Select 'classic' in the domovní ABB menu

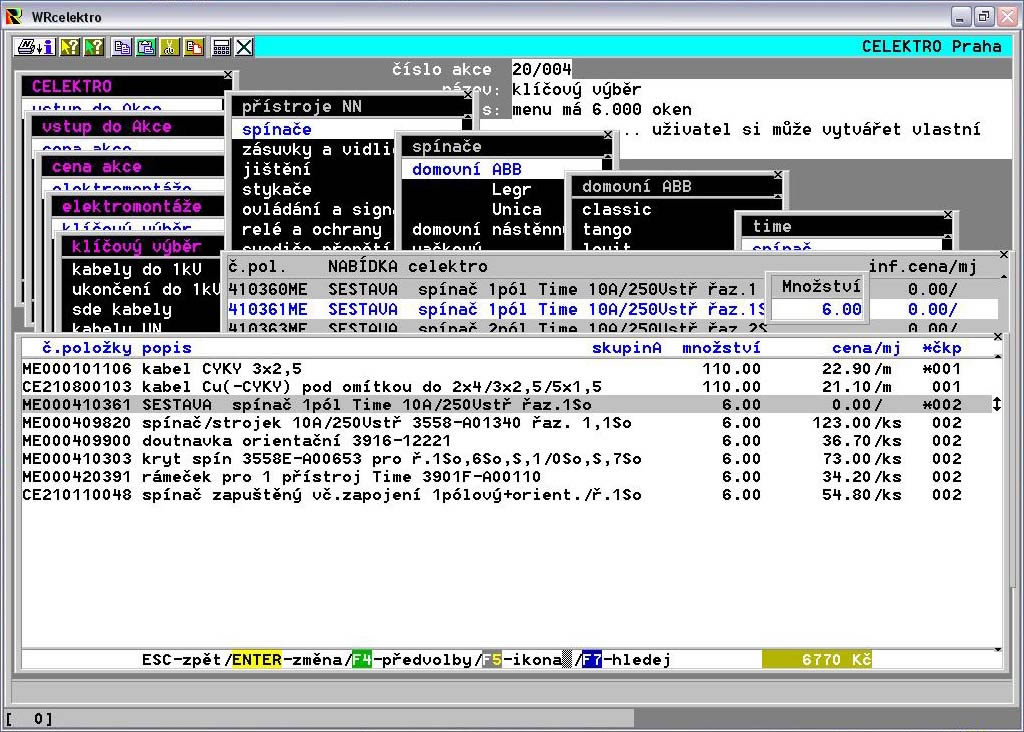[616, 209]
